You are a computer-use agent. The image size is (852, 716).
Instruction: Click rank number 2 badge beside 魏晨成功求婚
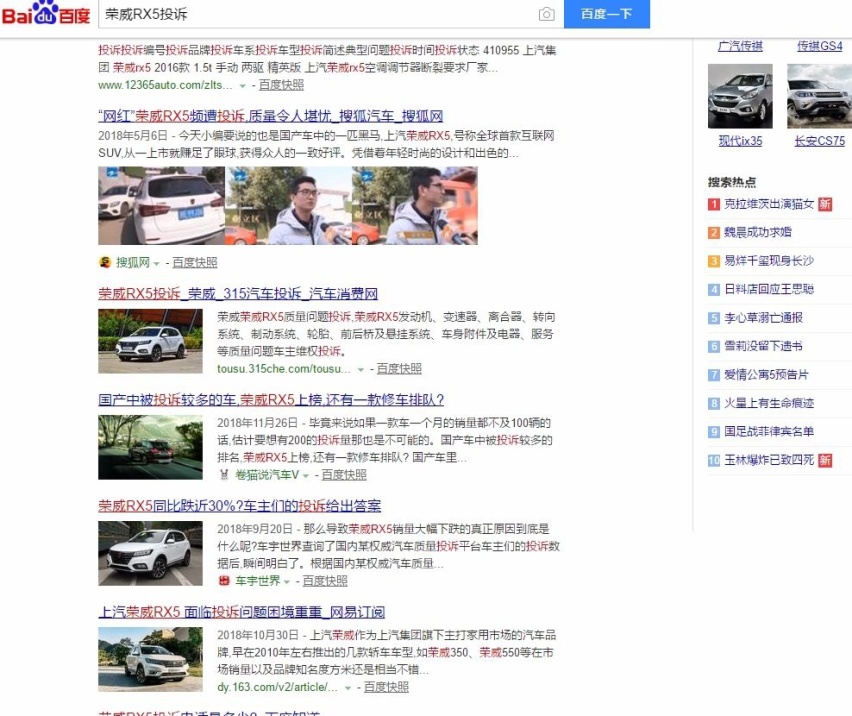point(714,233)
